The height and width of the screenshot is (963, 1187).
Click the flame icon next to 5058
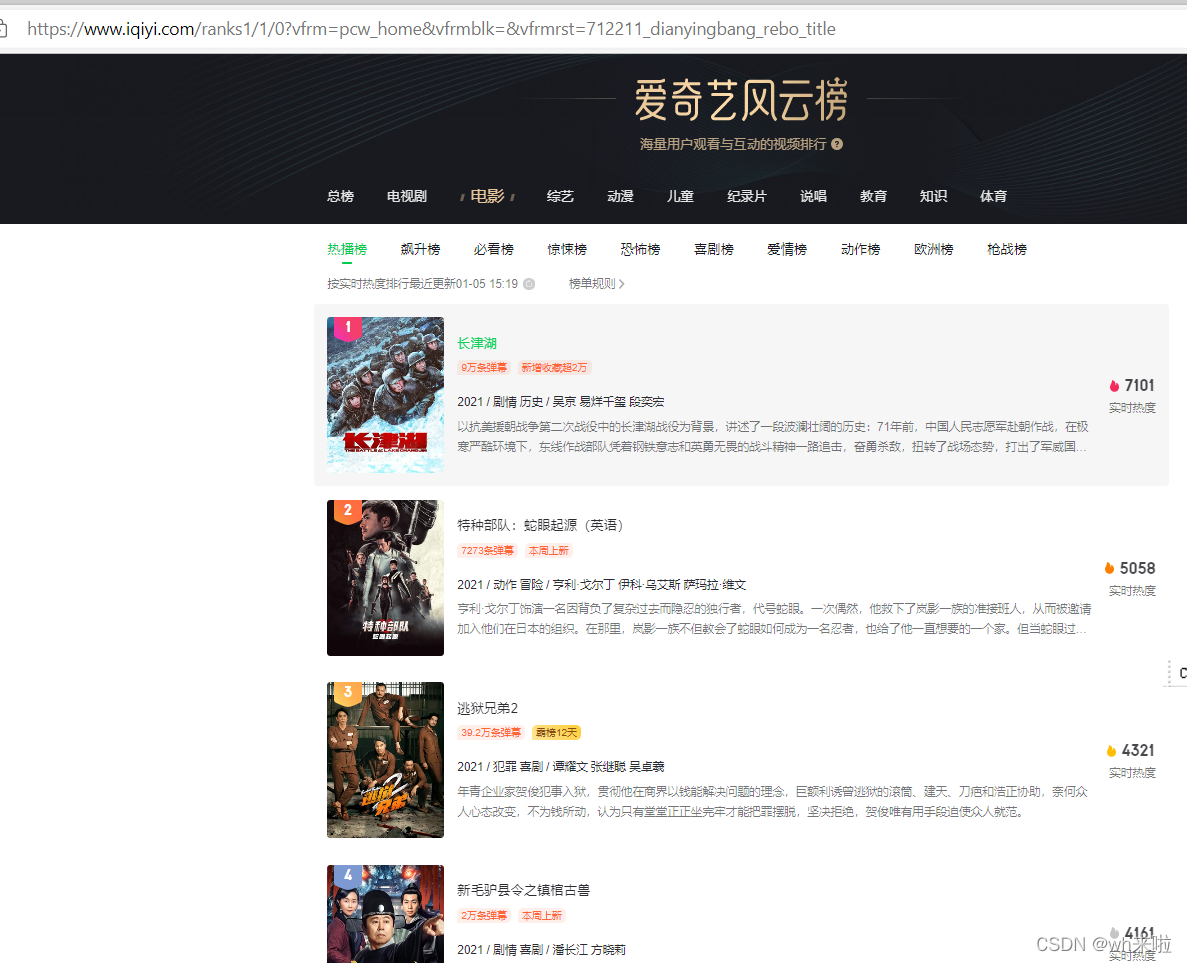(1109, 568)
